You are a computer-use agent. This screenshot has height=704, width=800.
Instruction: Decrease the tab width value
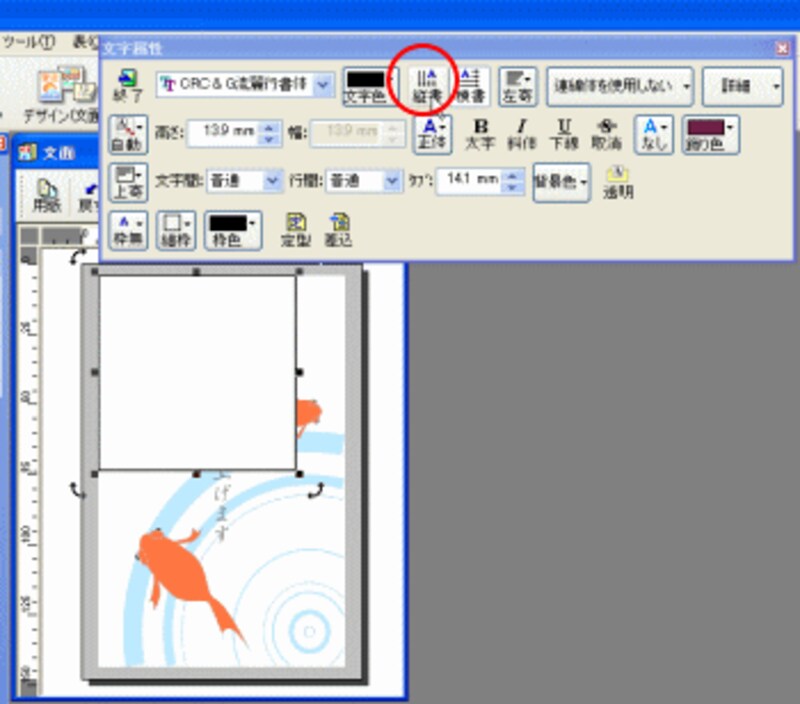point(513,188)
